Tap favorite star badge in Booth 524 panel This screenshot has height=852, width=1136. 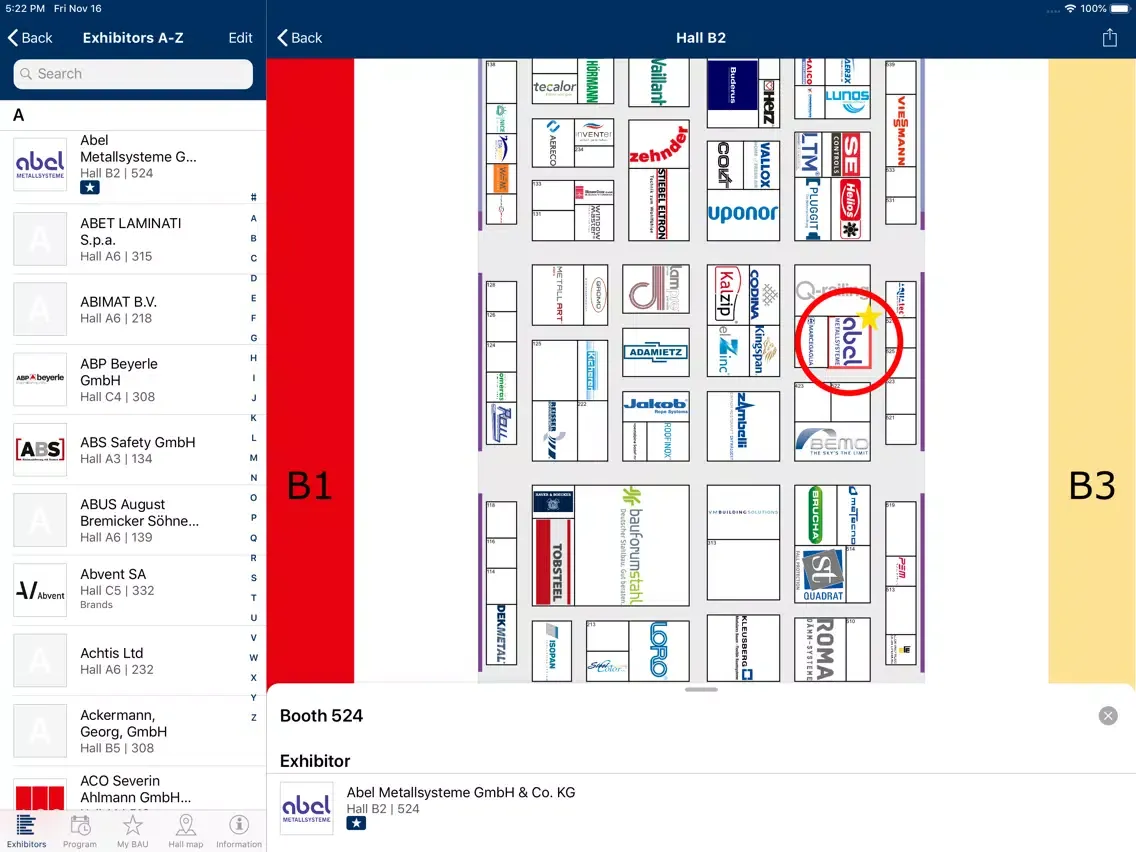point(356,824)
